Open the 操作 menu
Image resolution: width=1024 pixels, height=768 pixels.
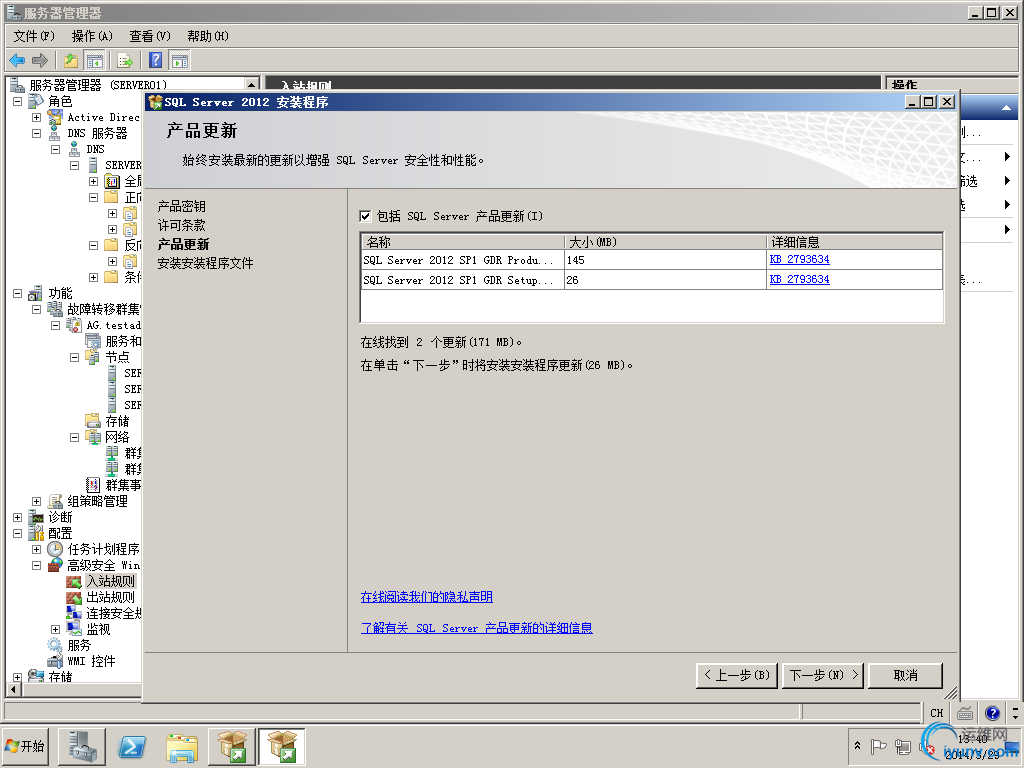tap(91, 35)
